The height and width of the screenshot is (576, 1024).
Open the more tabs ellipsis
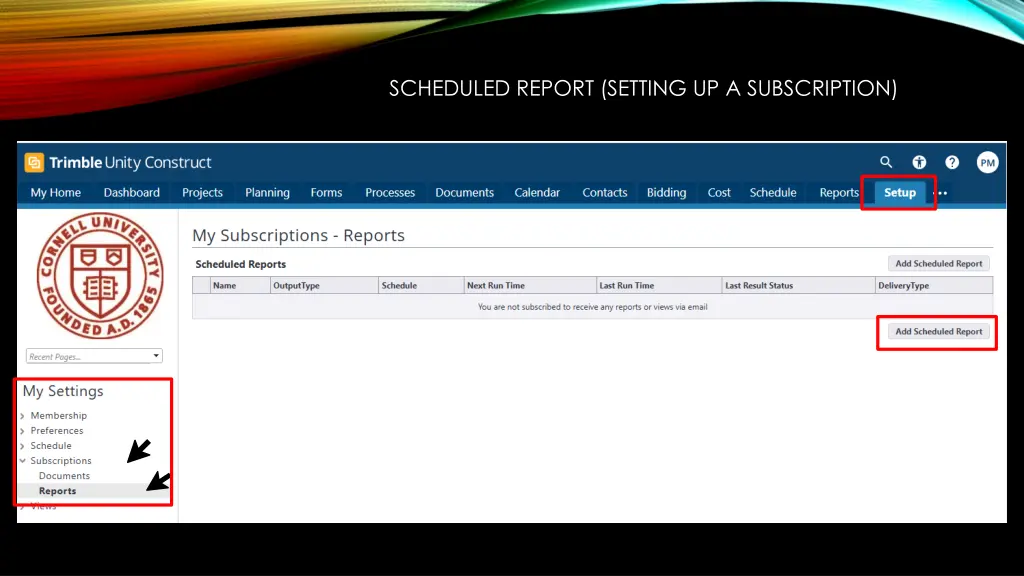pos(941,193)
